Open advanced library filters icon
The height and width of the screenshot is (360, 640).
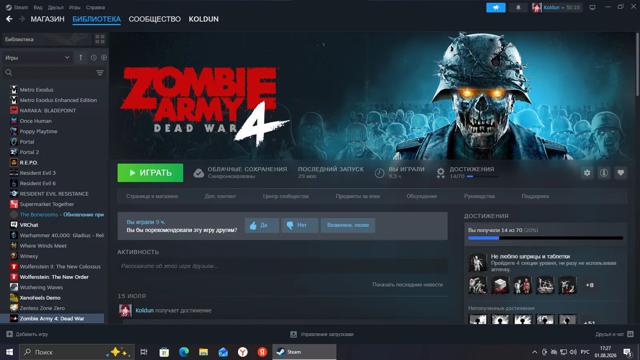(100, 73)
